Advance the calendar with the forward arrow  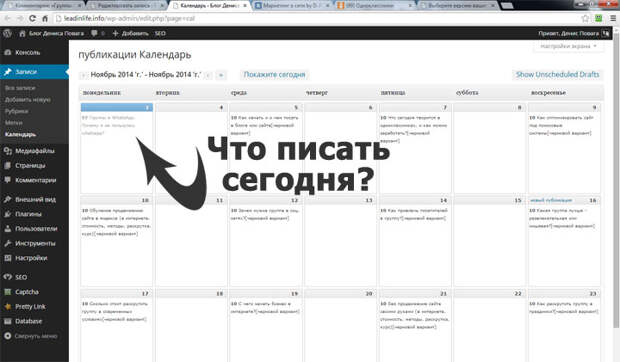click(221, 75)
